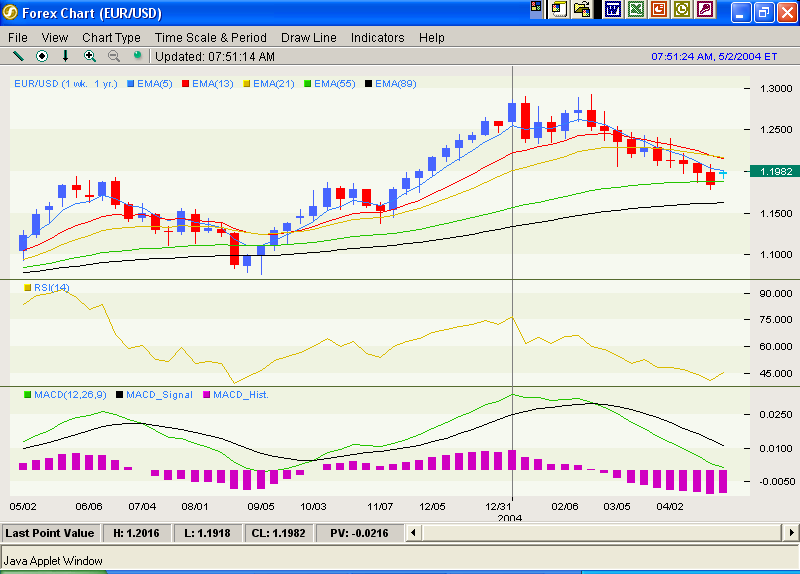Zoom in on the chart
Image resolution: width=800 pixels, height=574 pixels.
(x=90, y=56)
